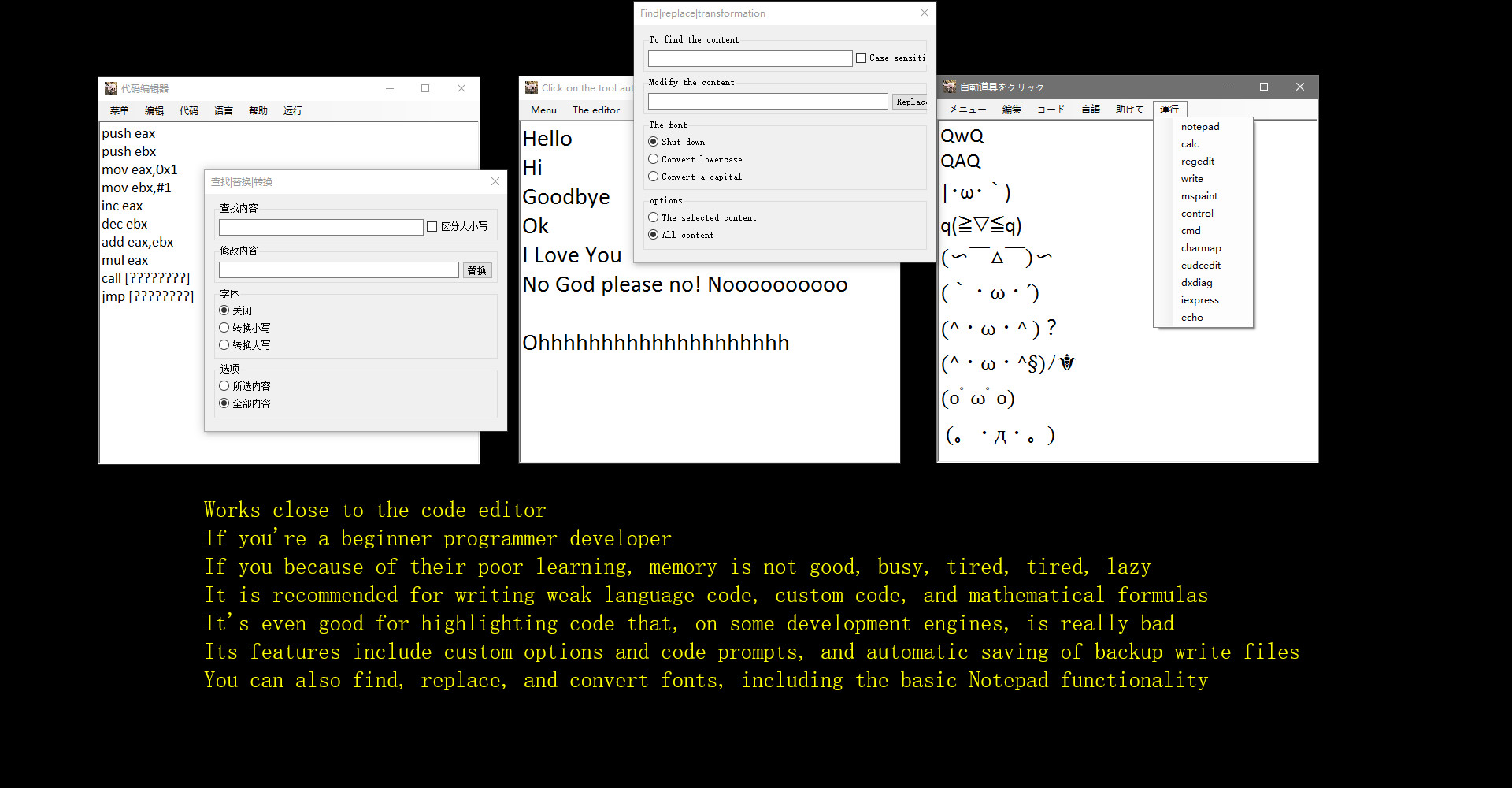Open the コード menu in the Japanese editor

[1051, 110]
